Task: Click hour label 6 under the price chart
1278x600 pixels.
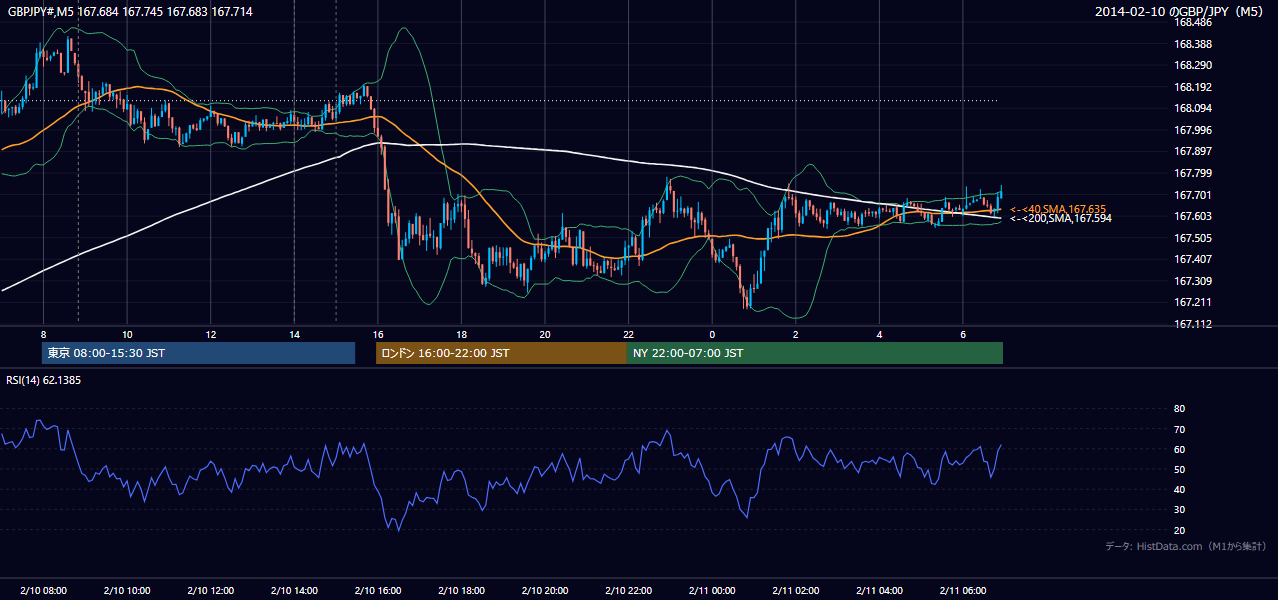Action: pos(962,334)
